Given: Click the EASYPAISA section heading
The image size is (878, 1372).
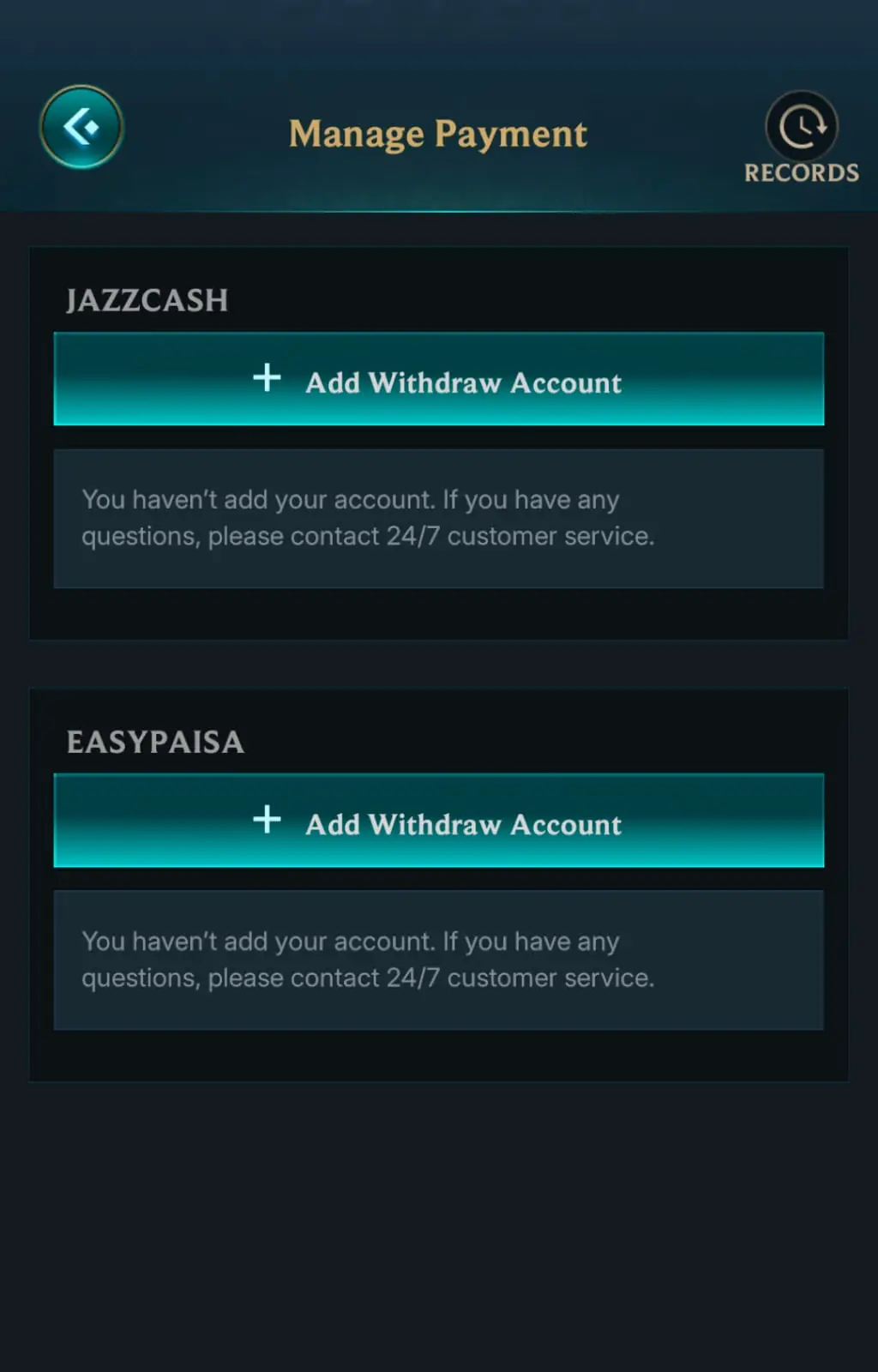Looking at the screenshot, I should point(155,742).
